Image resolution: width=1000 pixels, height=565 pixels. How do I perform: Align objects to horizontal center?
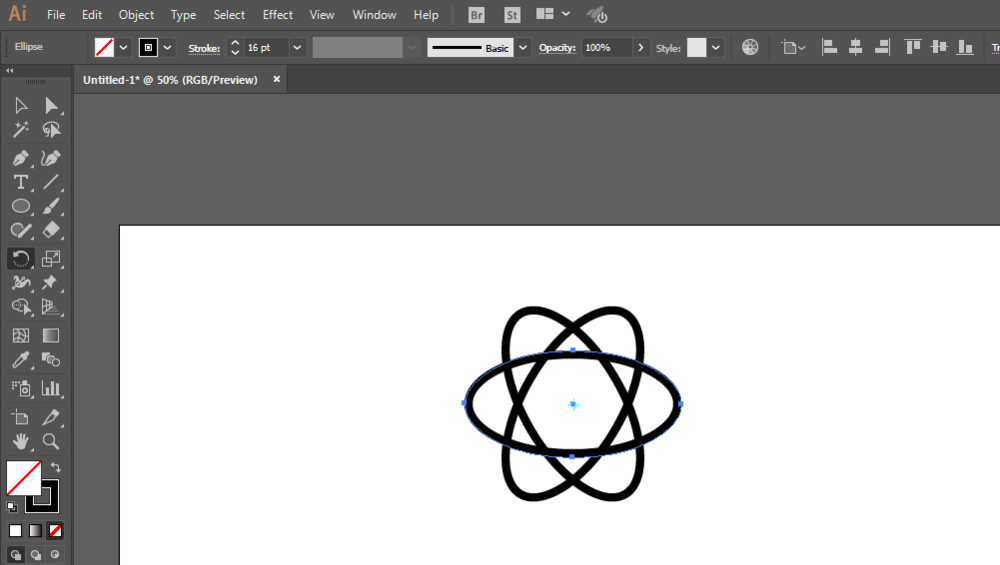coord(855,47)
